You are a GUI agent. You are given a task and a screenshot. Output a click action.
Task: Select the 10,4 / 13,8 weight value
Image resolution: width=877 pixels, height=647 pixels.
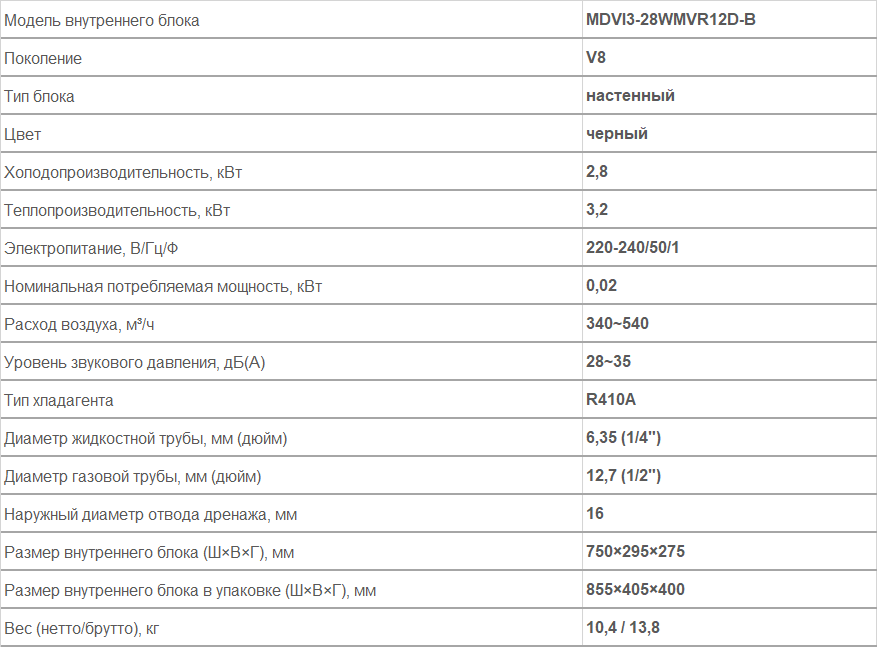[x=623, y=628]
